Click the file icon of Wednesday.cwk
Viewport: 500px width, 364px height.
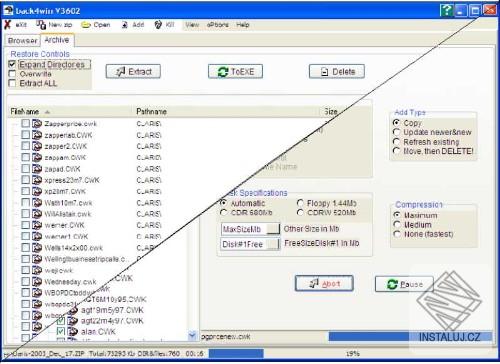(37, 282)
